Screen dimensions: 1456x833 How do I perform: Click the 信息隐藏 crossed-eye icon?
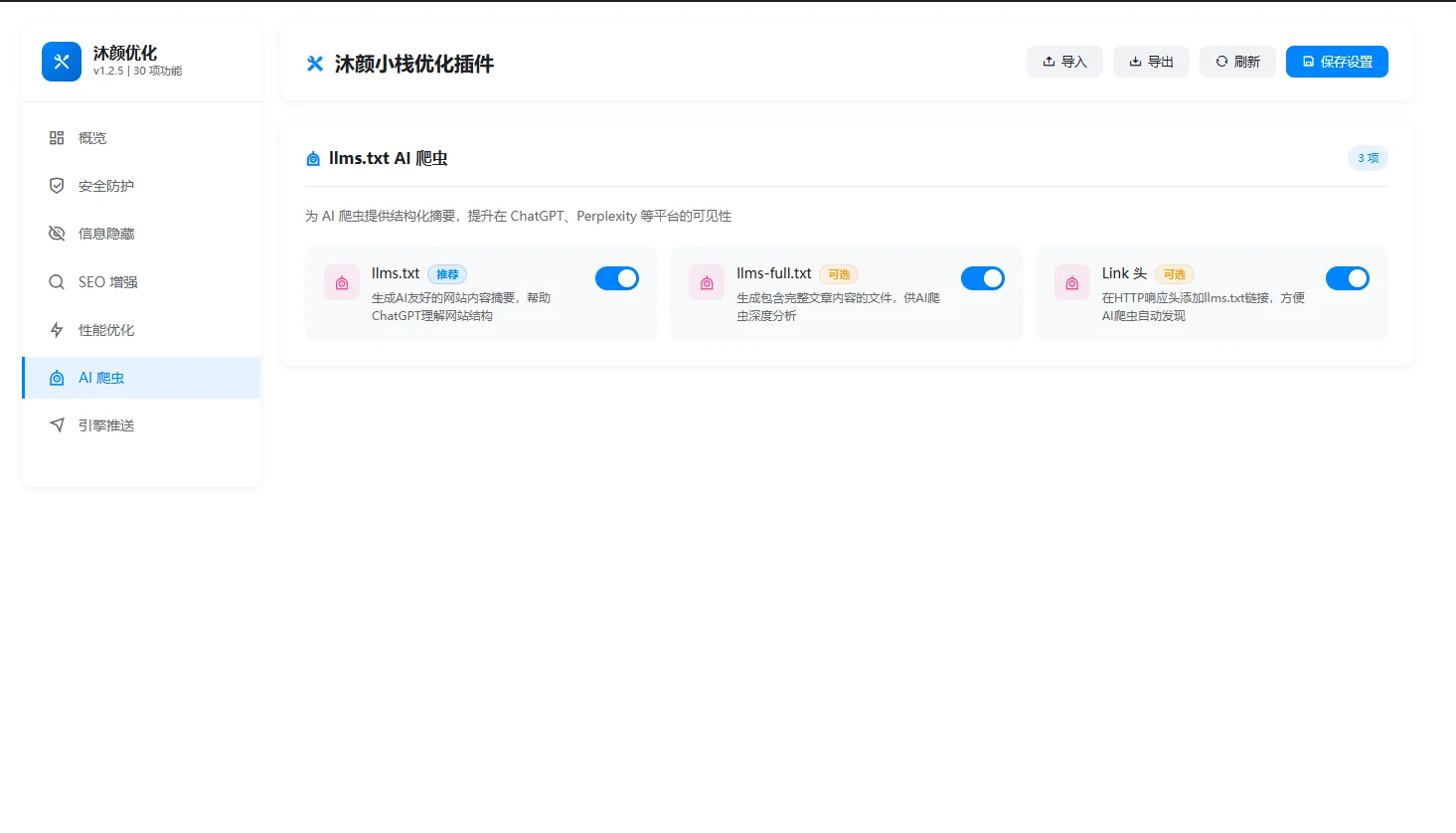pyautogui.click(x=57, y=234)
